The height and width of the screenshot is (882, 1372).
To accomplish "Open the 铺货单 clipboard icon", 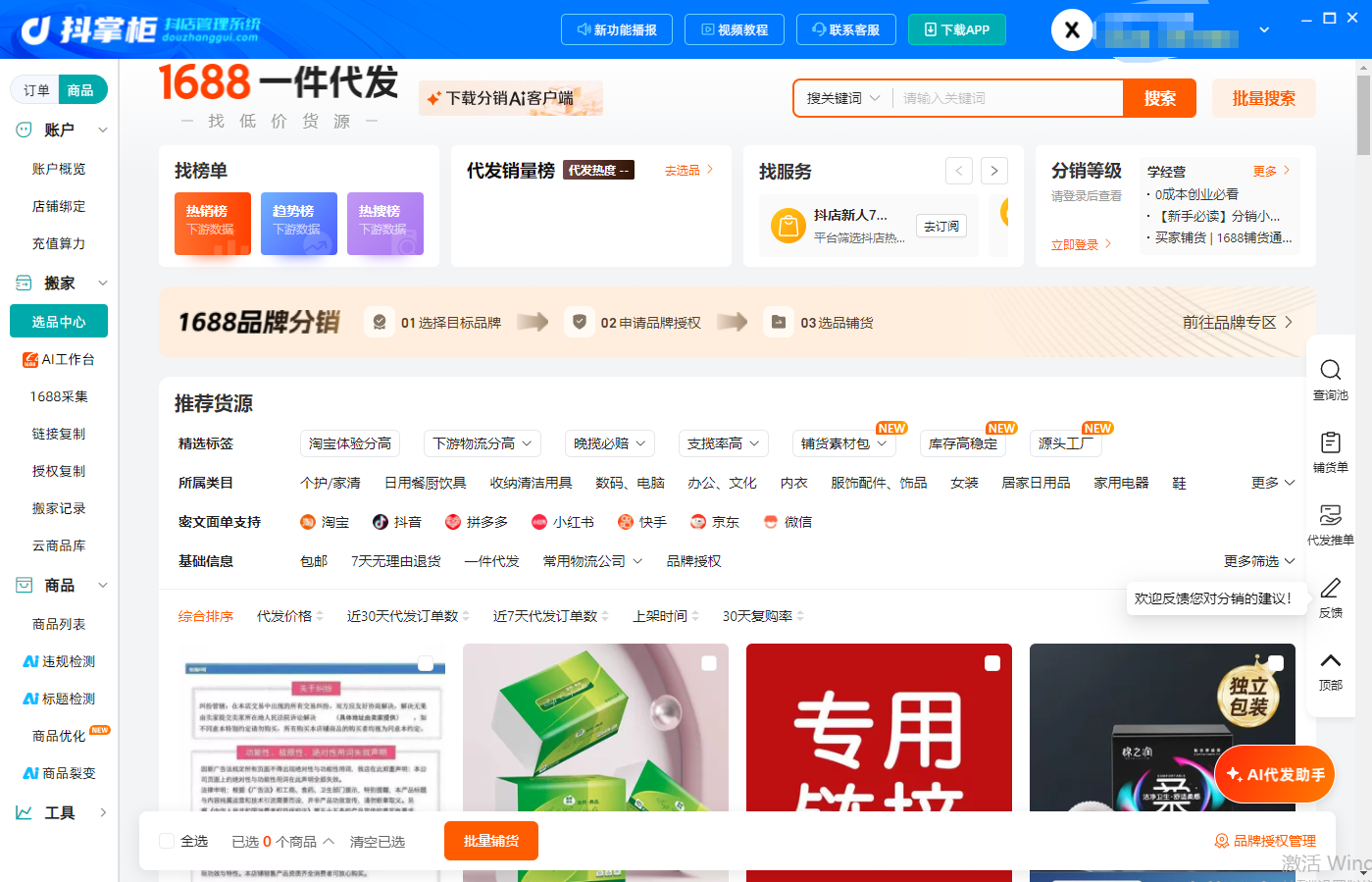I will point(1330,442).
